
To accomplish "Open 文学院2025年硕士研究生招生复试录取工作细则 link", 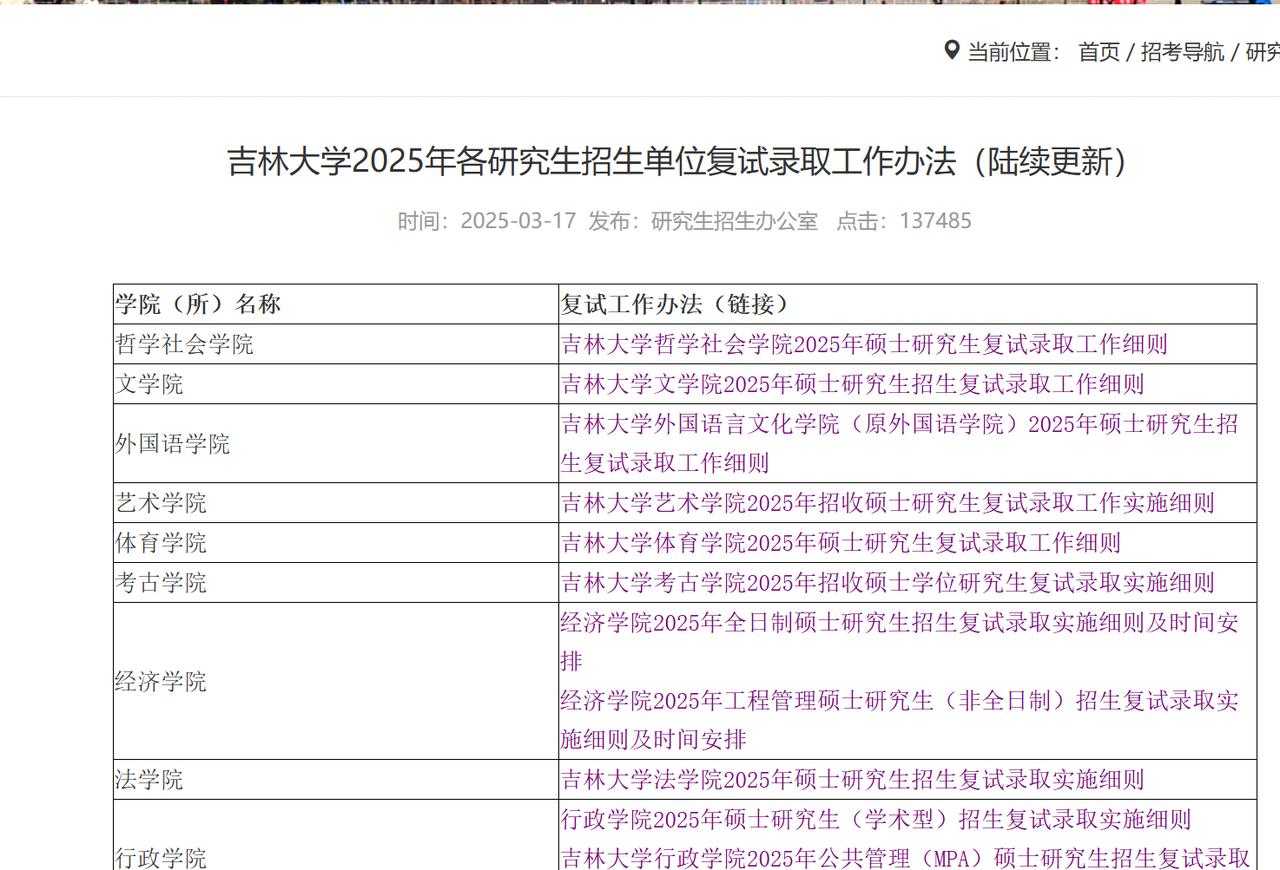I will tap(852, 384).
